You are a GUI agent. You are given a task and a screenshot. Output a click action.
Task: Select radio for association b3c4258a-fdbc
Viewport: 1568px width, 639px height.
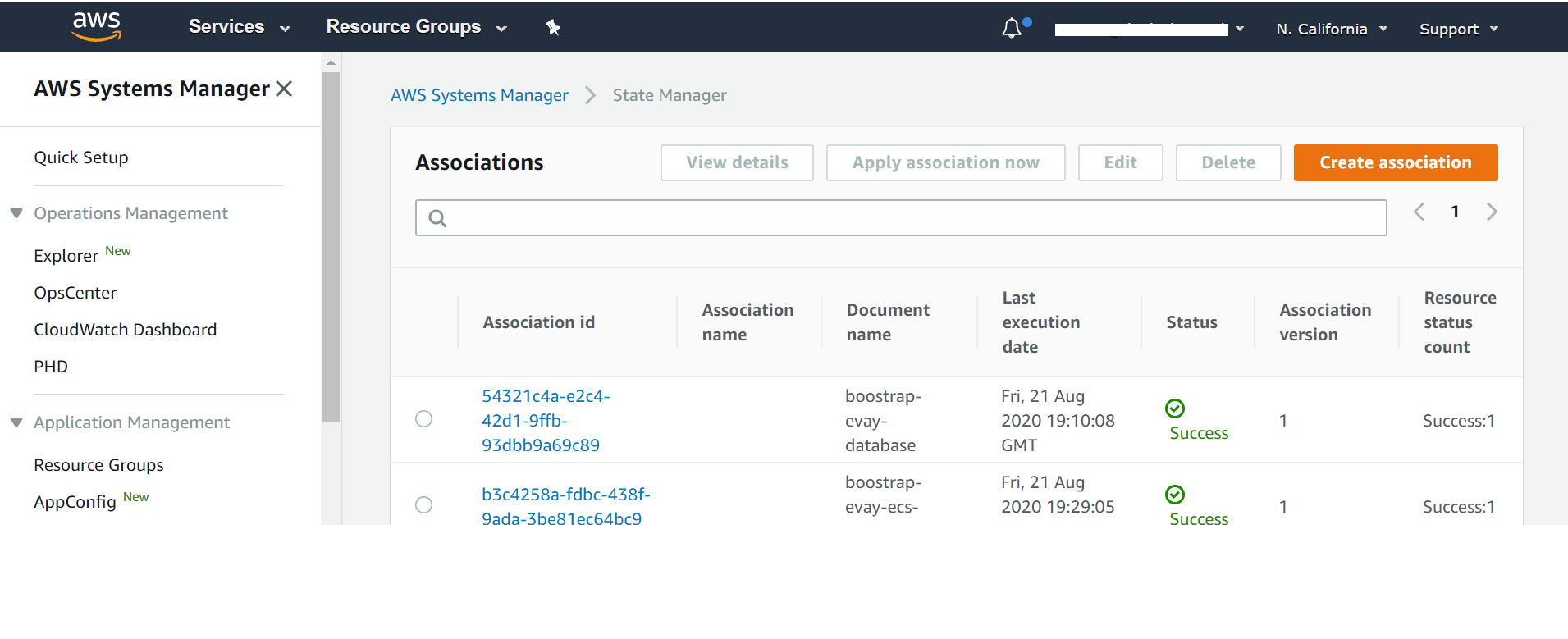point(423,505)
